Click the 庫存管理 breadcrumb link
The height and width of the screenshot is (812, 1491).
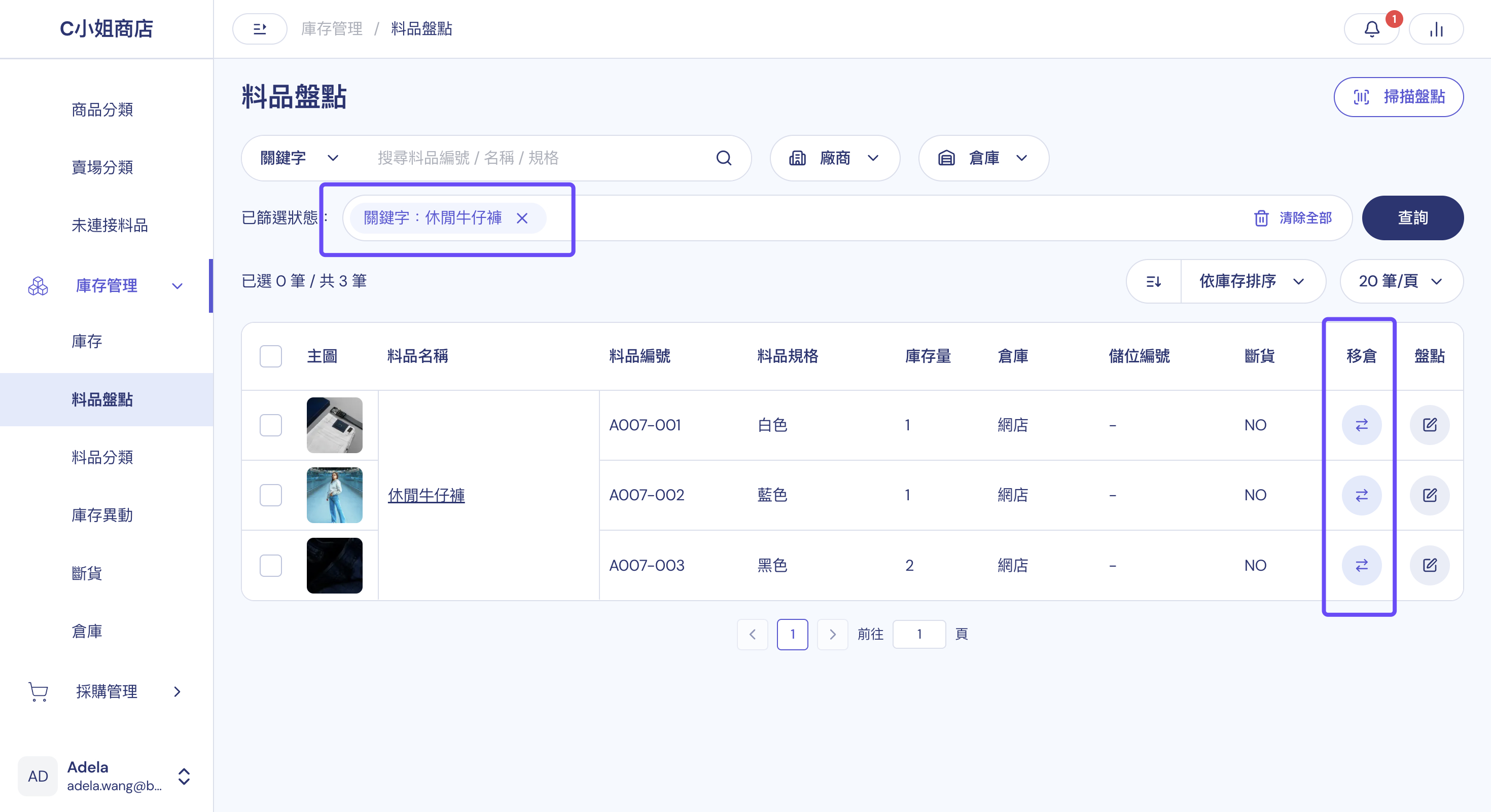click(332, 29)
